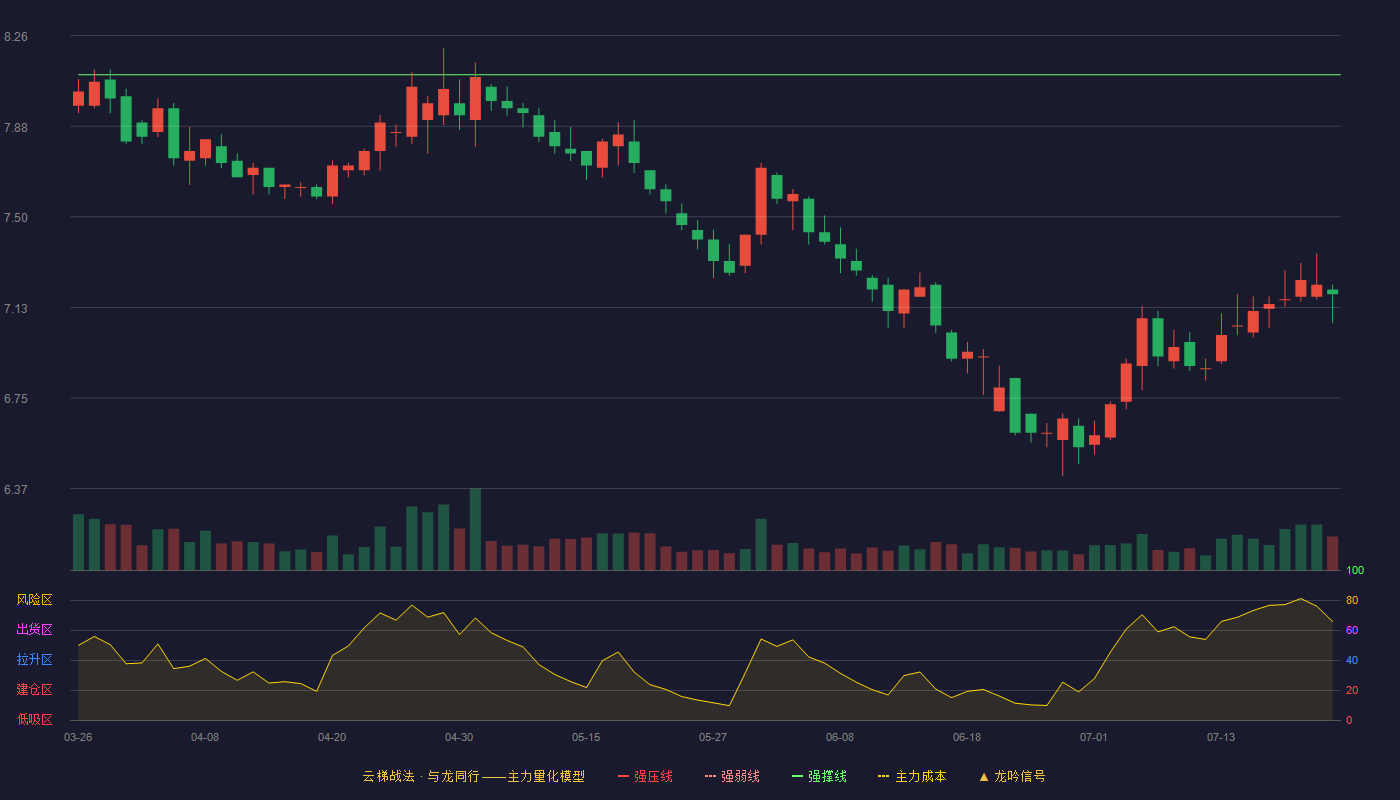Click the green horizontal support line

point(709,74)
